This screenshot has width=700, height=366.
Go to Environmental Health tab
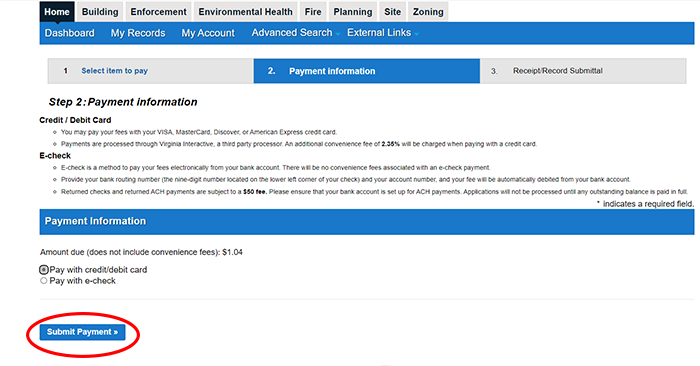(246, 12)
